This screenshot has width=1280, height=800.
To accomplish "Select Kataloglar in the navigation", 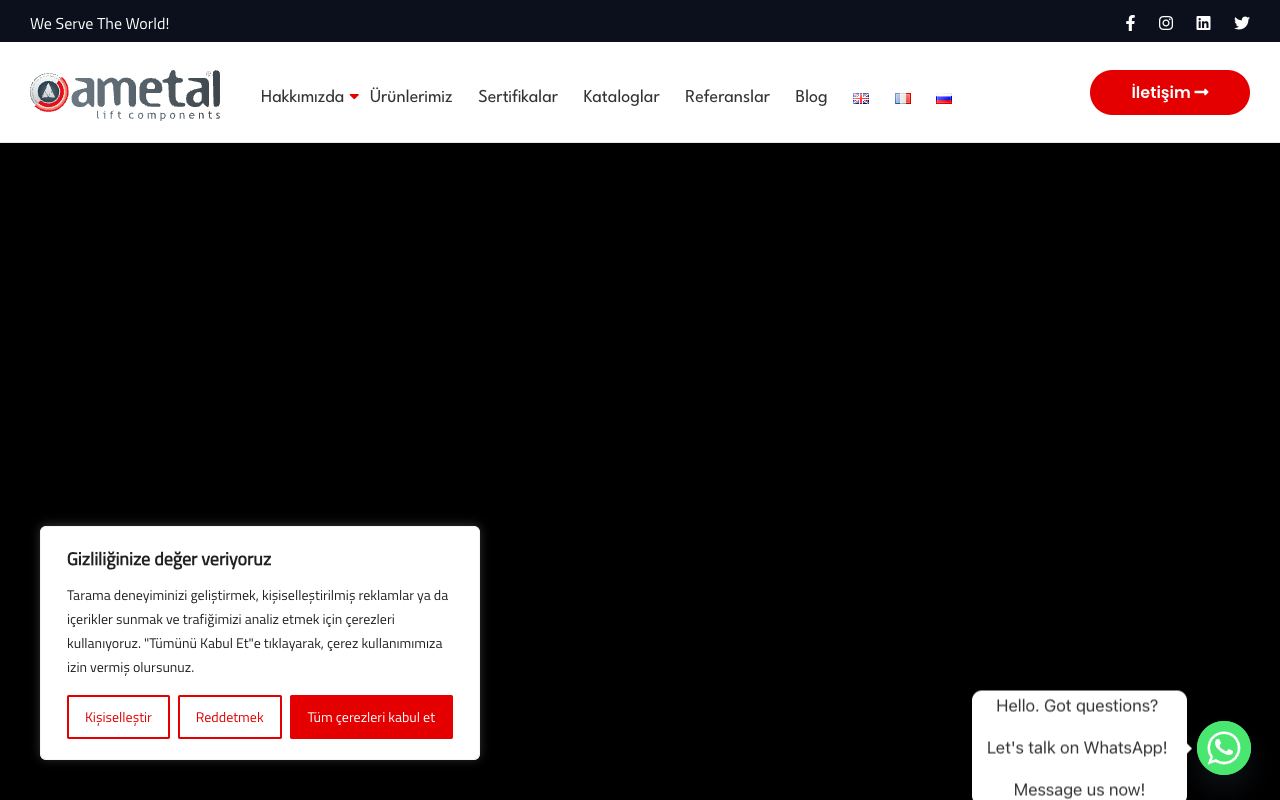I will (621, 97).
